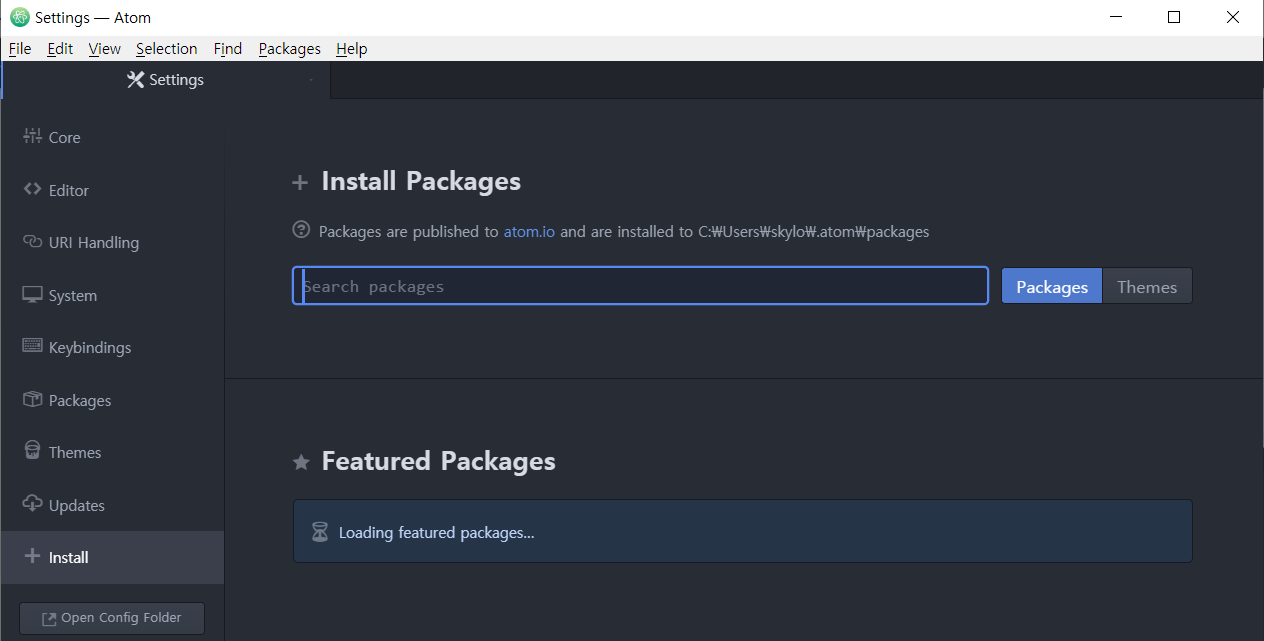Viewport: 1264px width, 641px height.
Task: Click the Core sliders icon
Action: point(32,136)
